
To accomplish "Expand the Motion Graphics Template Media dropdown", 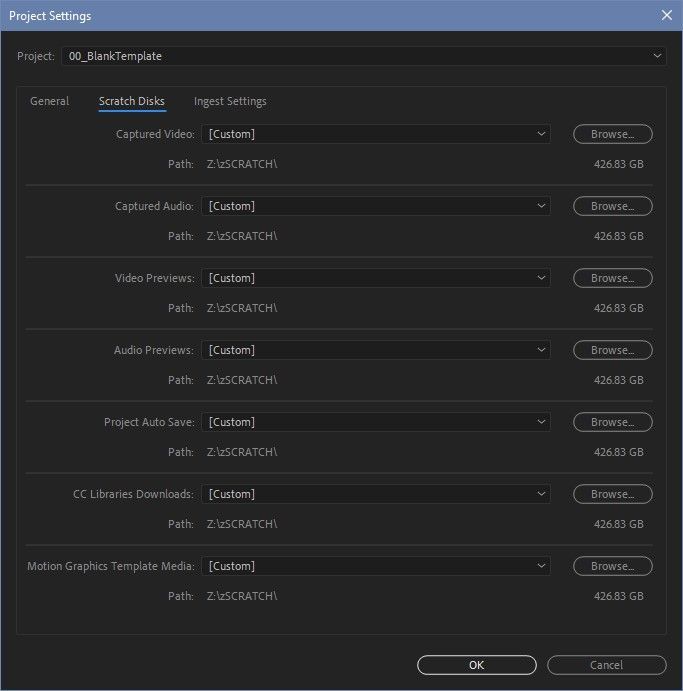I will pos(376,566).
